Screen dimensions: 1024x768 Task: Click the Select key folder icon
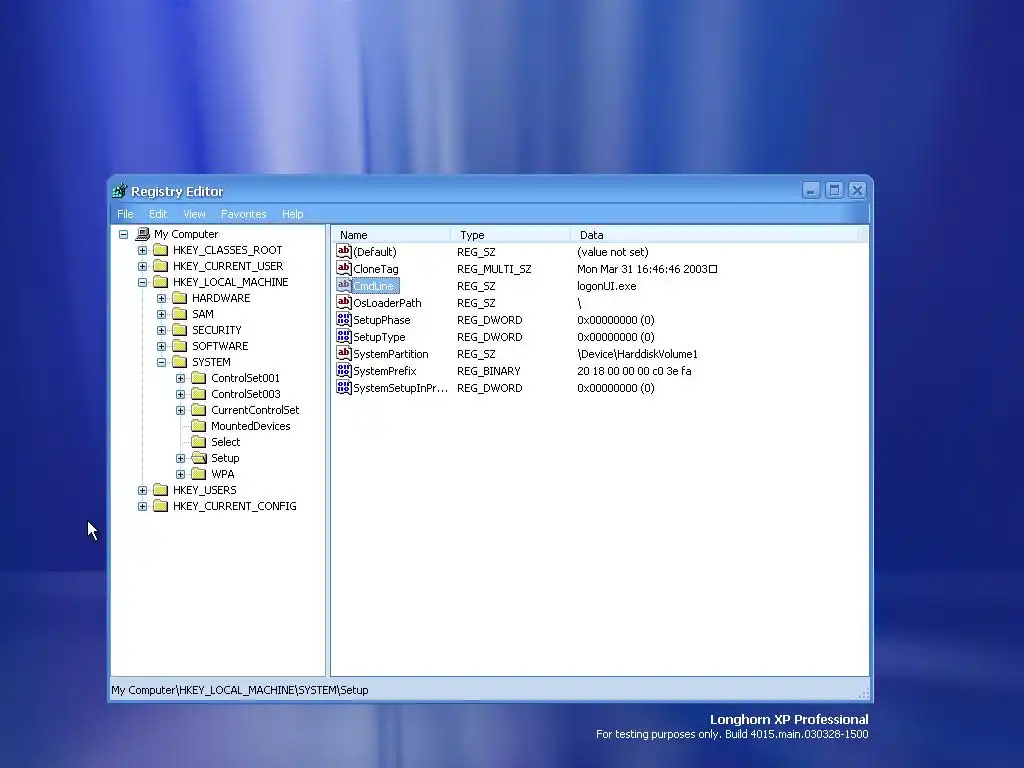pyautogui.click(x=199, y=442)
